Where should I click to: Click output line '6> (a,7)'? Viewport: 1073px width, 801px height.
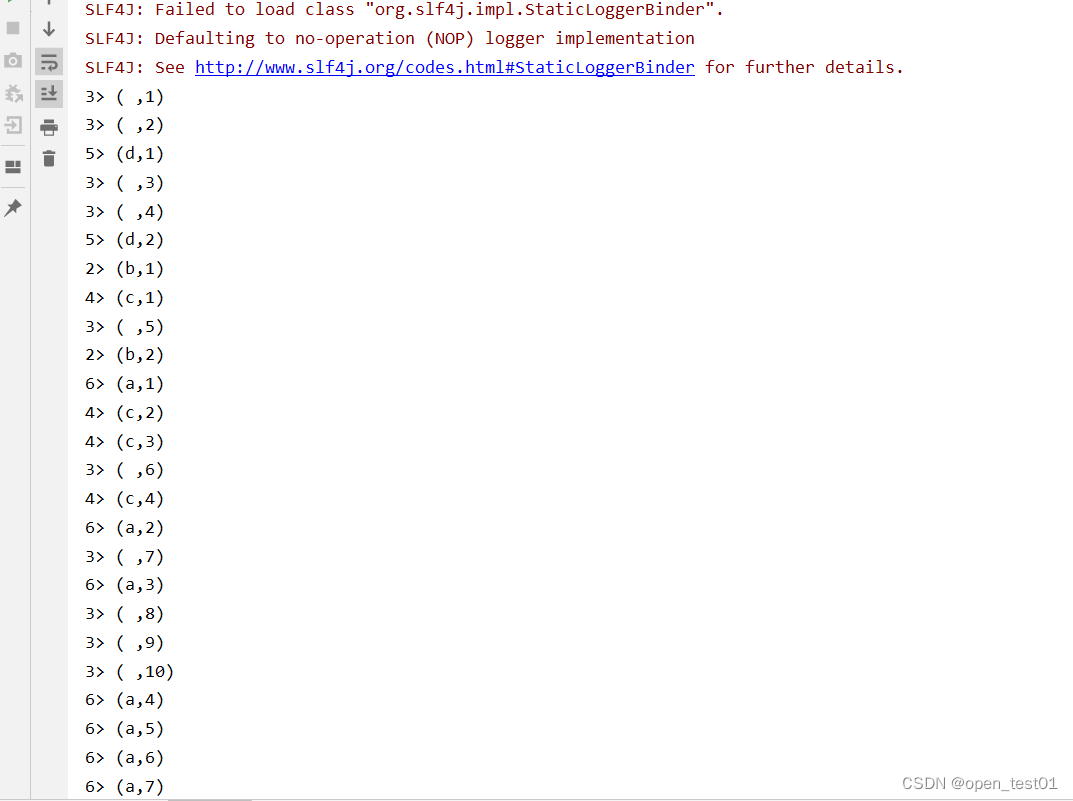(x=125, y=786)
